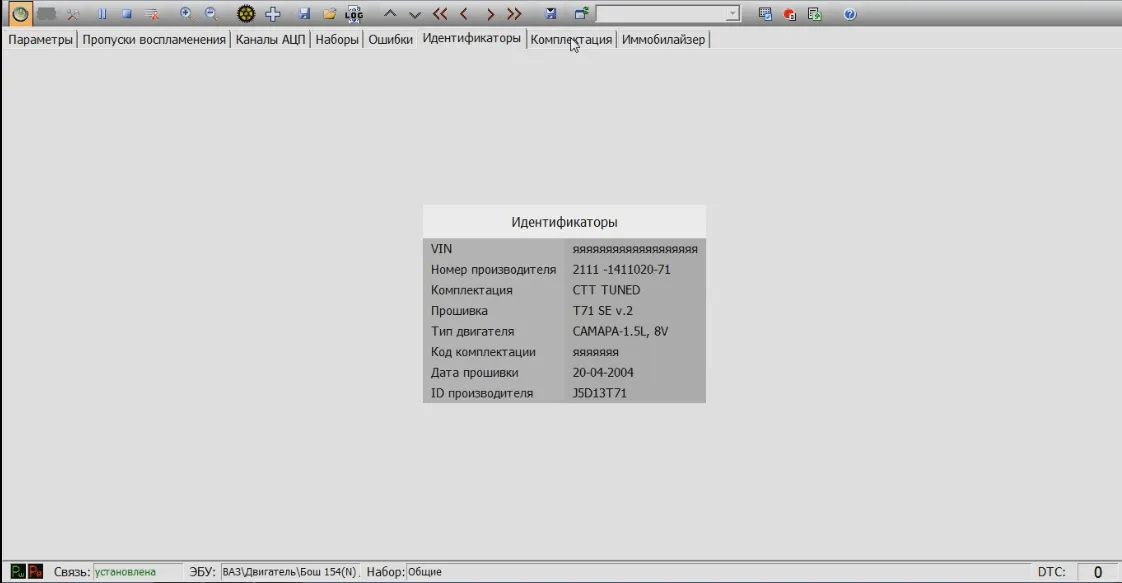
Task: Click the pause icon in toolbar
Action: [x=102, y=14]
